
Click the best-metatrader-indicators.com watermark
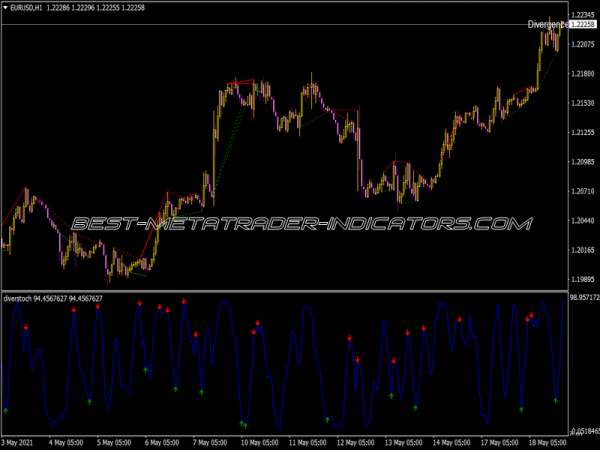click(300, 222)
